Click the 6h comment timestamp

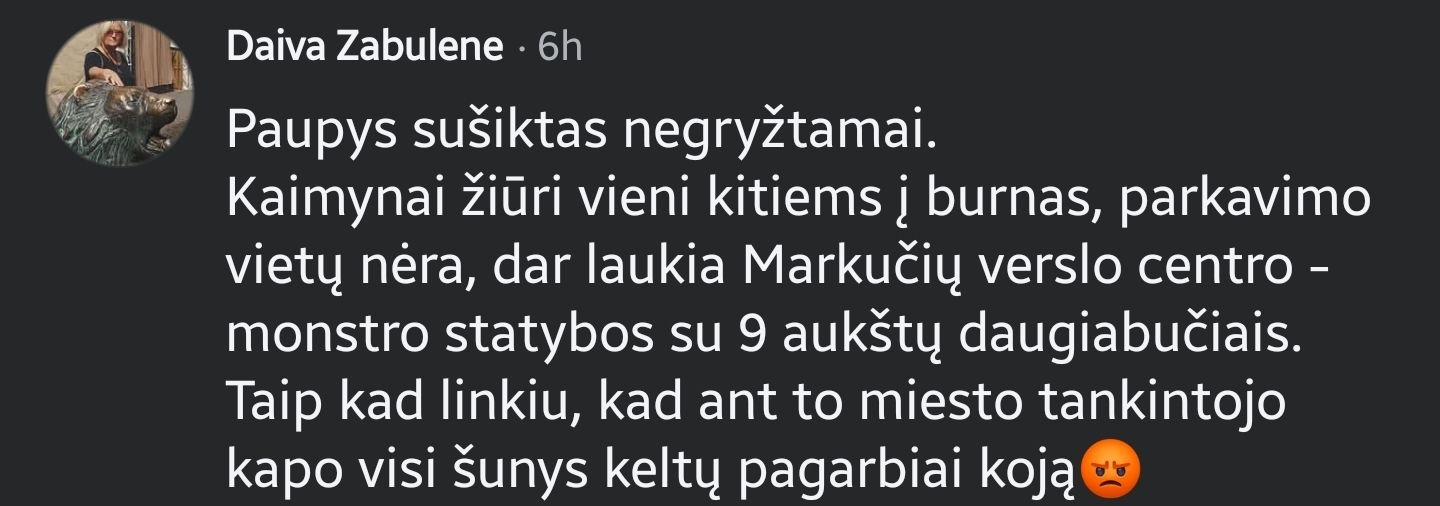(x=560, y=46)
